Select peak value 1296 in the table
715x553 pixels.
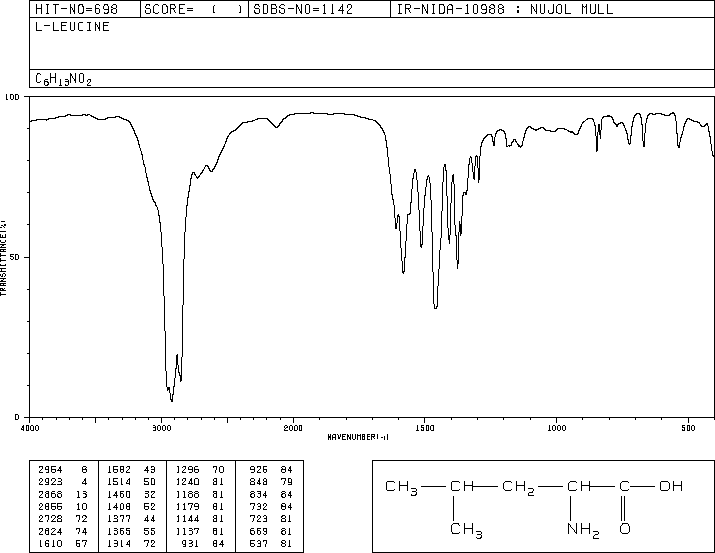pyautogui.click(x=187, y=469)
